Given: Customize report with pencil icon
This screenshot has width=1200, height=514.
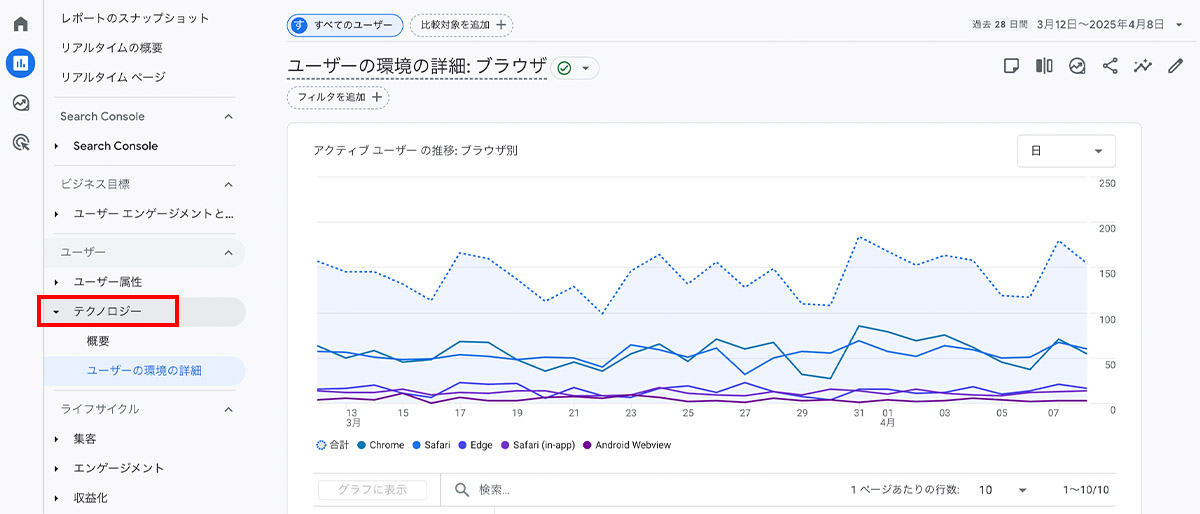Looking at the screenshot, I should 1176,66.
